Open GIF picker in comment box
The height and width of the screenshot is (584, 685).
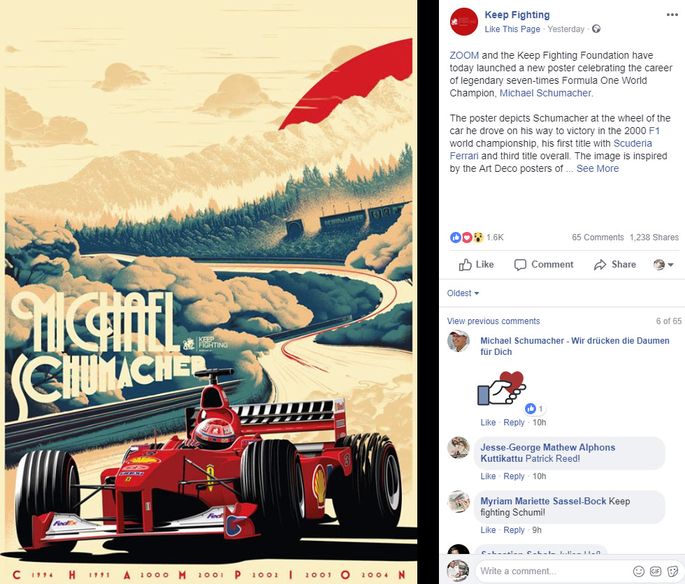coord(655,571)
